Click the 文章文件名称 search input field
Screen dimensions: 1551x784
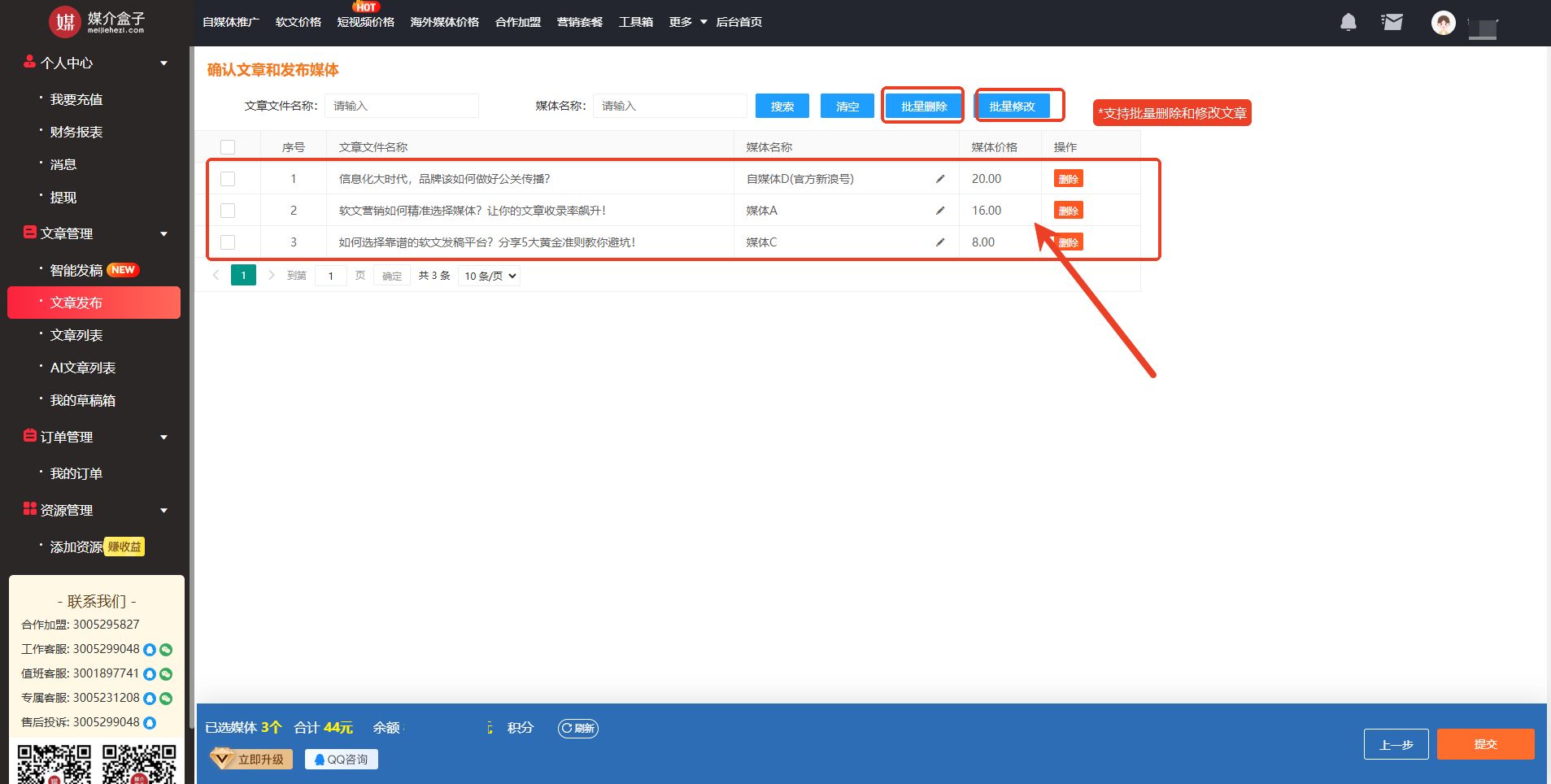[x=402, y=106]
